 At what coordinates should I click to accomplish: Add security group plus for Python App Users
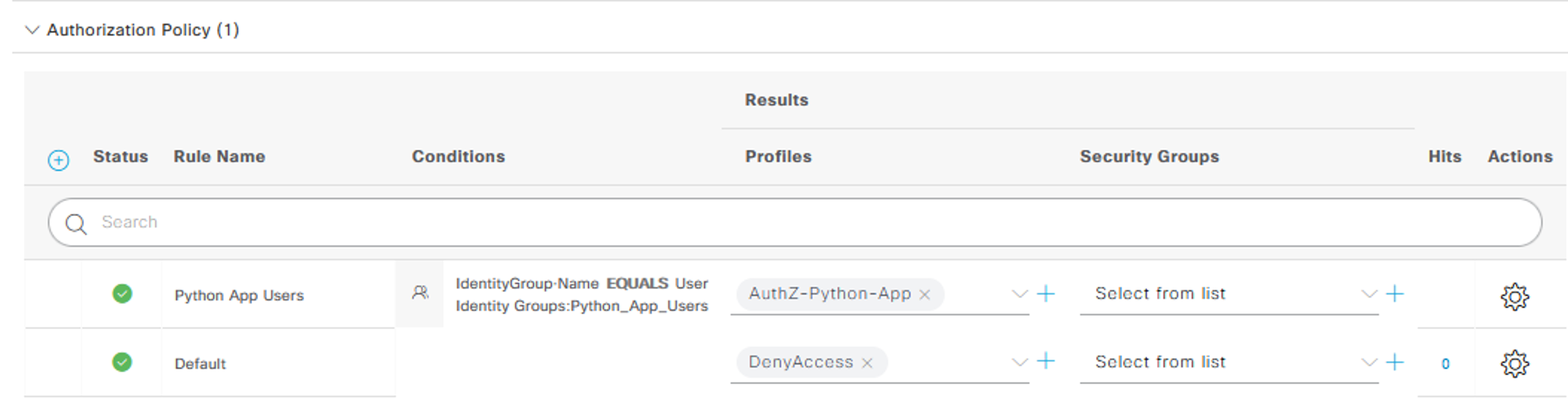pos(1395,293)
